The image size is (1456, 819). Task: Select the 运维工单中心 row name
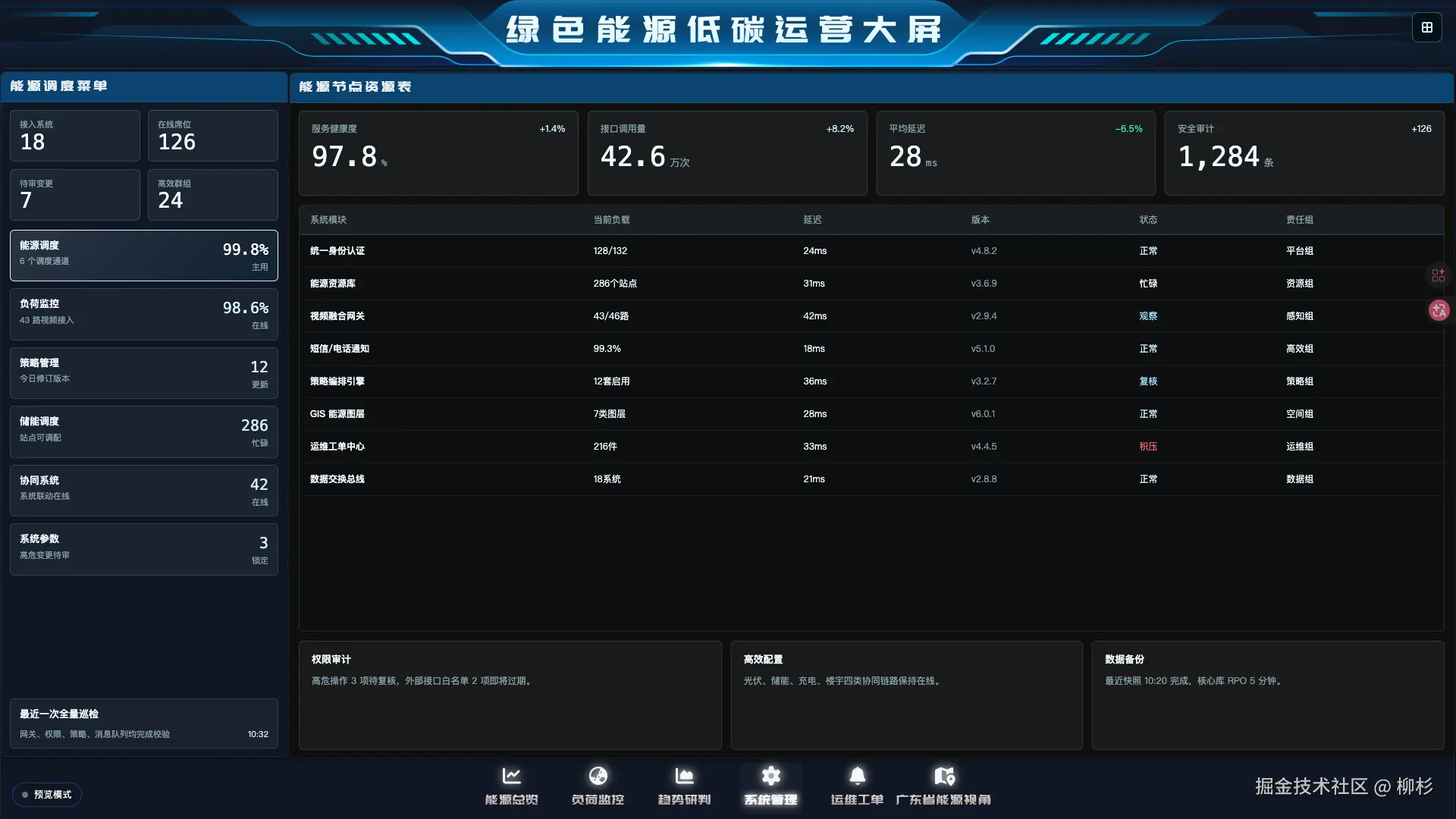[x=337, y=447]
